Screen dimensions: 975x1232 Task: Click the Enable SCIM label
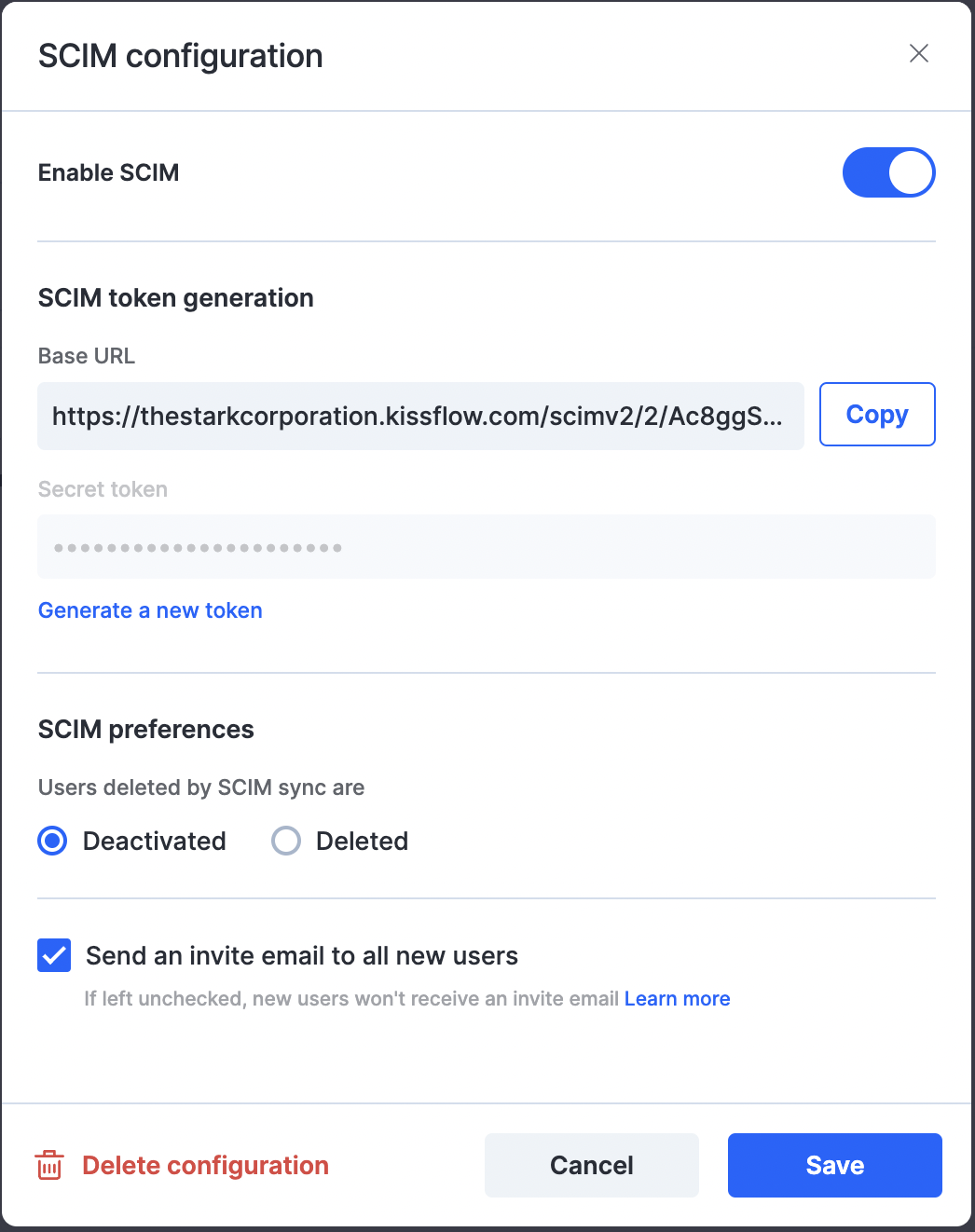(109, 172)
